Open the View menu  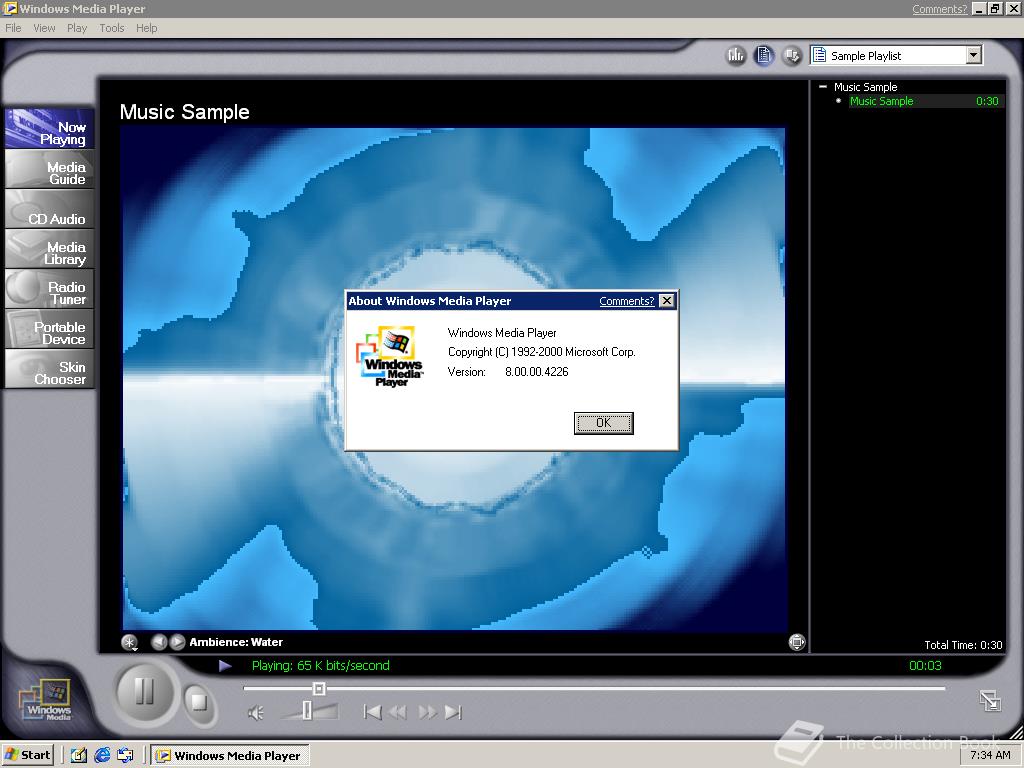coord(44,28)
